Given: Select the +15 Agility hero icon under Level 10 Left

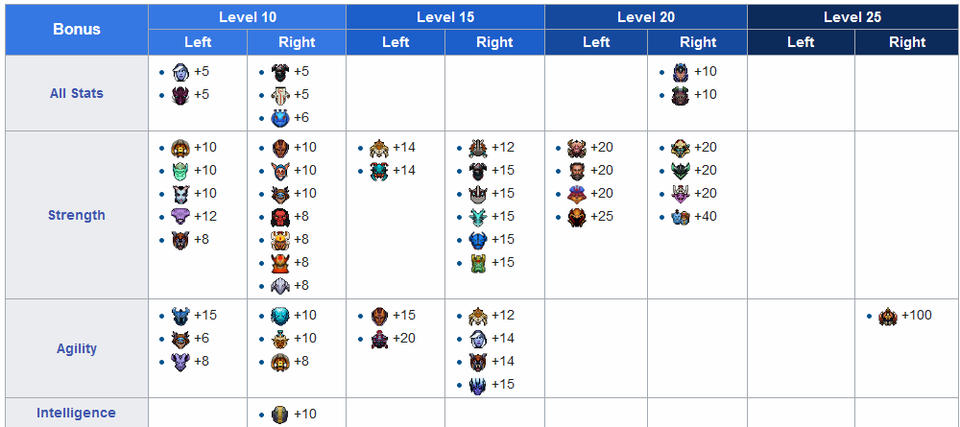Looking at the screenshot, I should (x=181, y=316).
